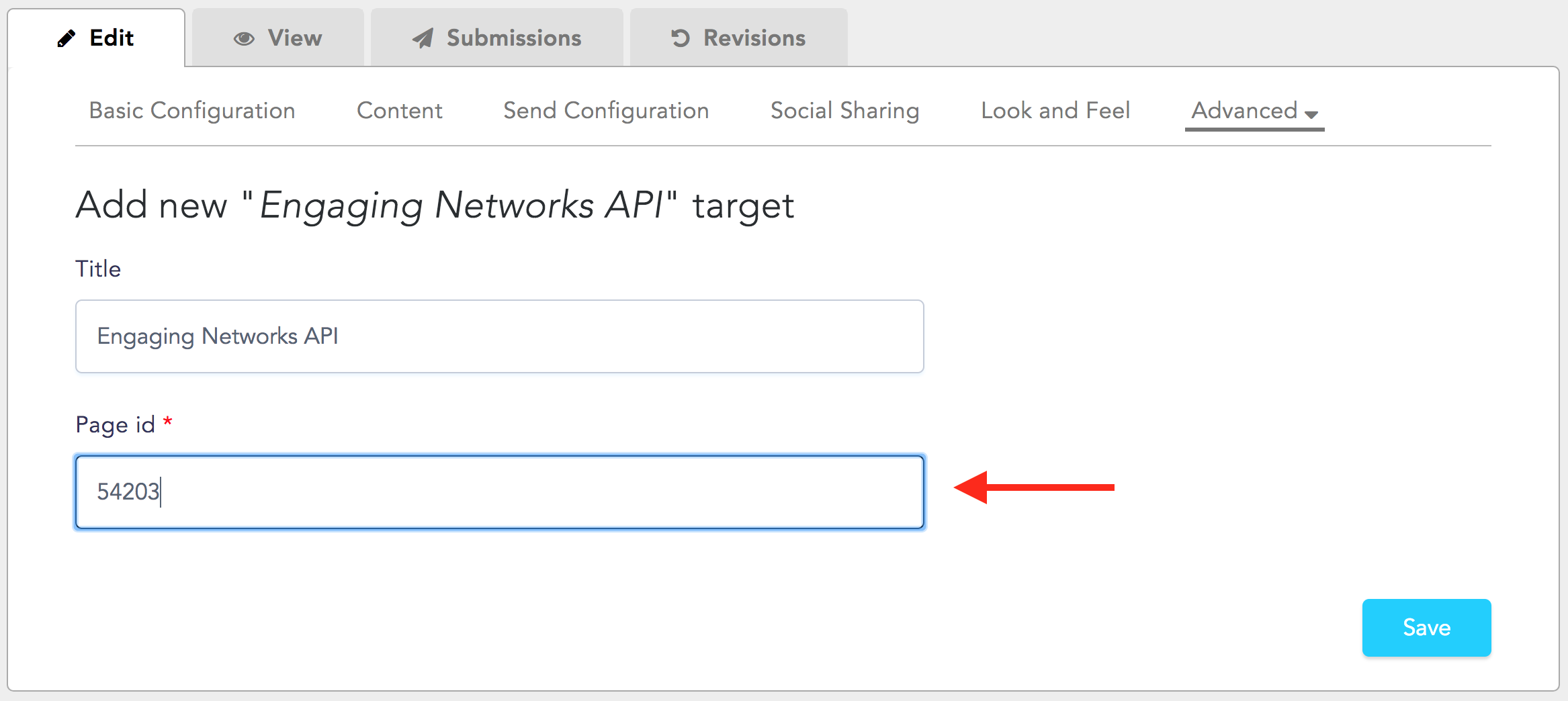
Task: Open Look and Feel section
Action: click(1055, 110)
